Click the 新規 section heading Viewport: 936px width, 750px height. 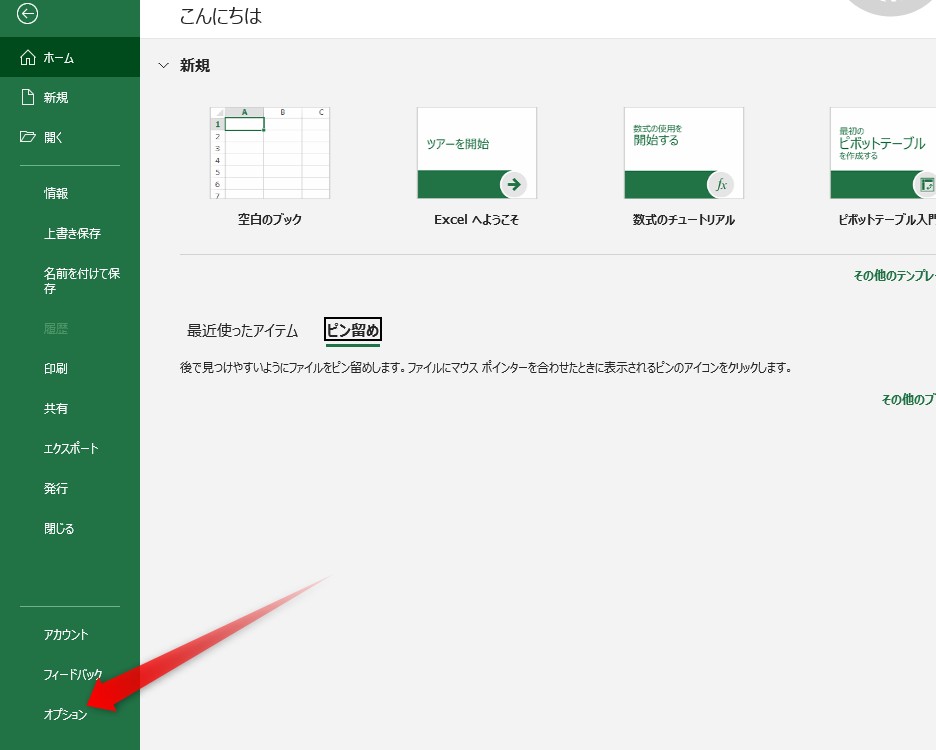(195, 65)
